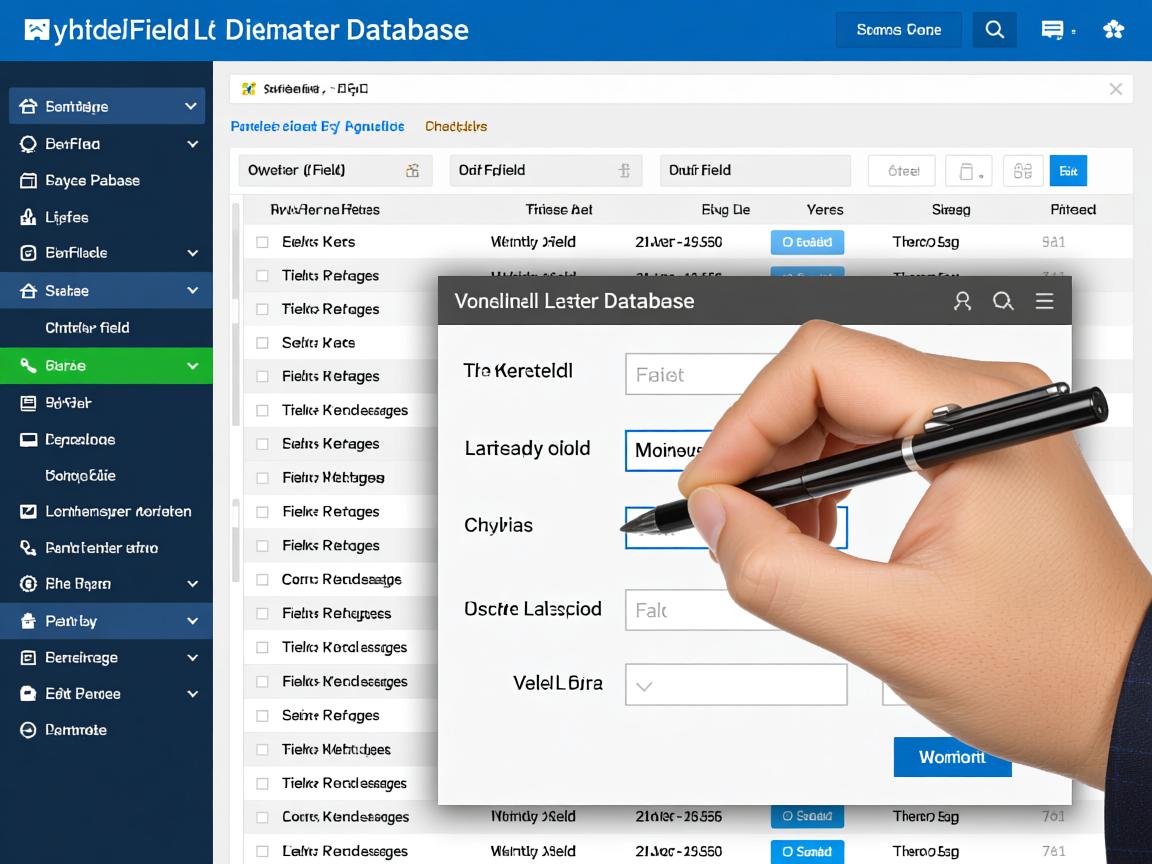Viewport: 1152px width, 864px height.
Task: Select checkbox for Corrs Rendsesatge row
Action: tap(262, 580)
